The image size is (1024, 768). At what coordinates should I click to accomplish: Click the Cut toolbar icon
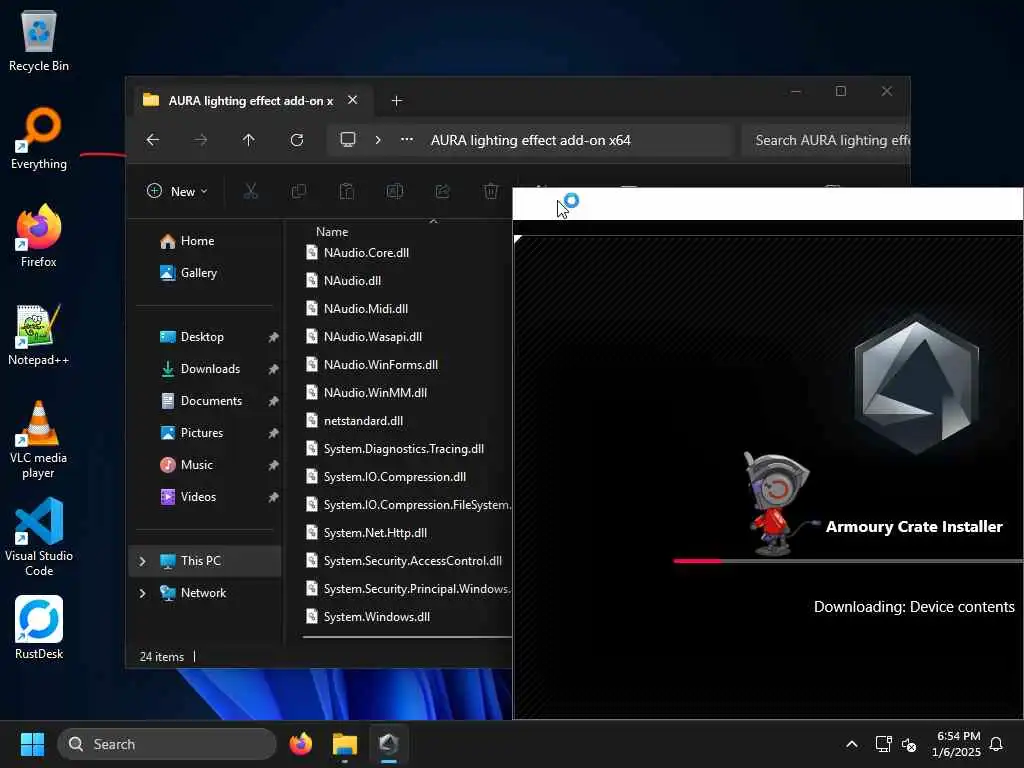251,191
